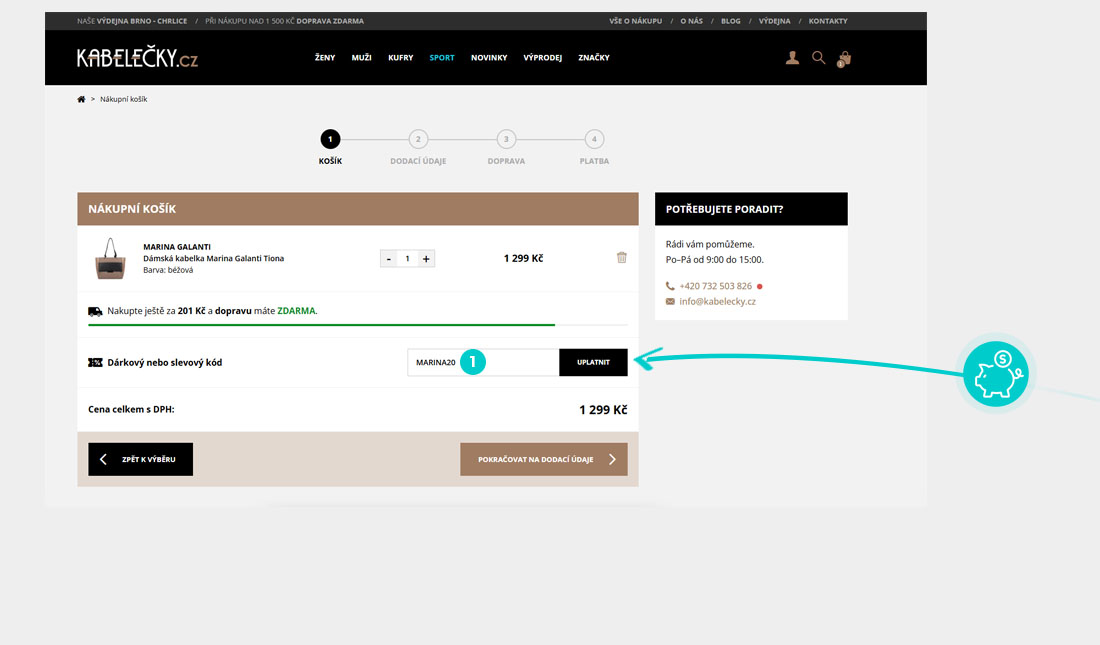The height and width of the screenshot is (645, 1100).
Task: Continue with POKRAČOVAT NA DODACÍ ÚDAJE
Action: coord(544,459)
